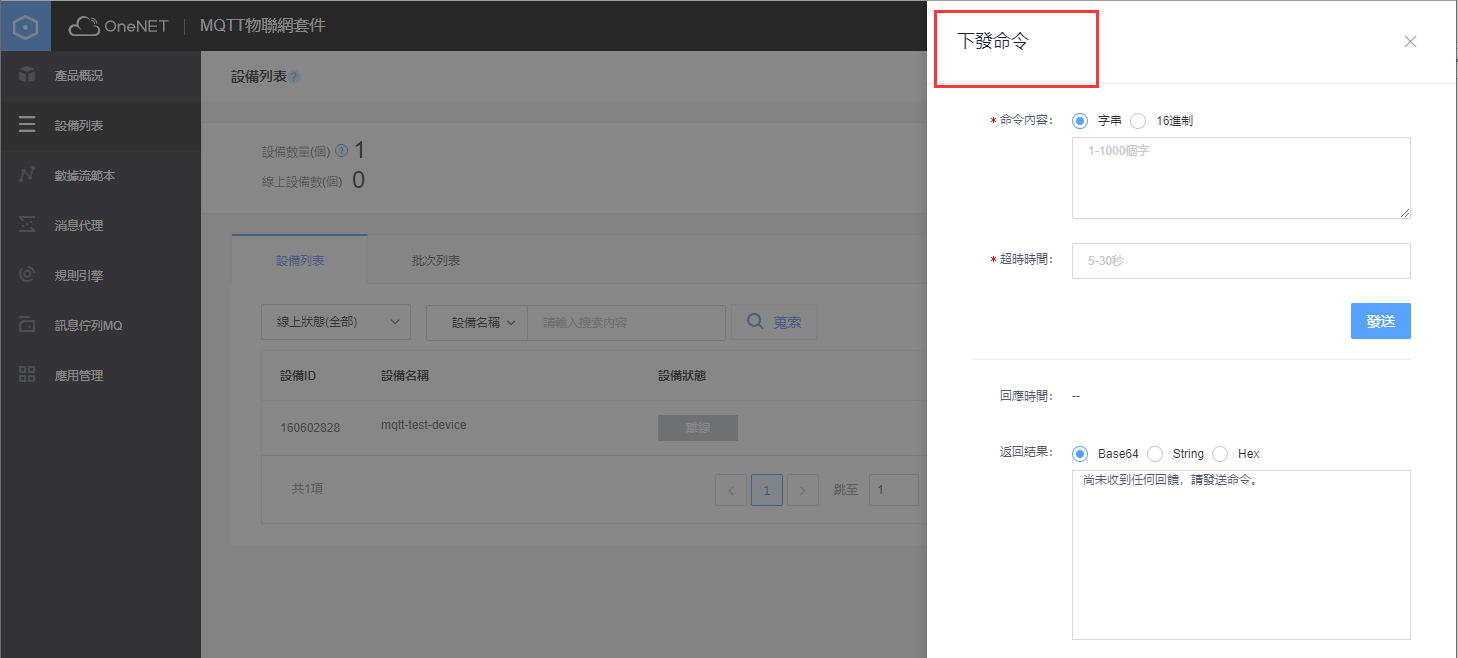Click page number 1 in pagination

(767, 490)
